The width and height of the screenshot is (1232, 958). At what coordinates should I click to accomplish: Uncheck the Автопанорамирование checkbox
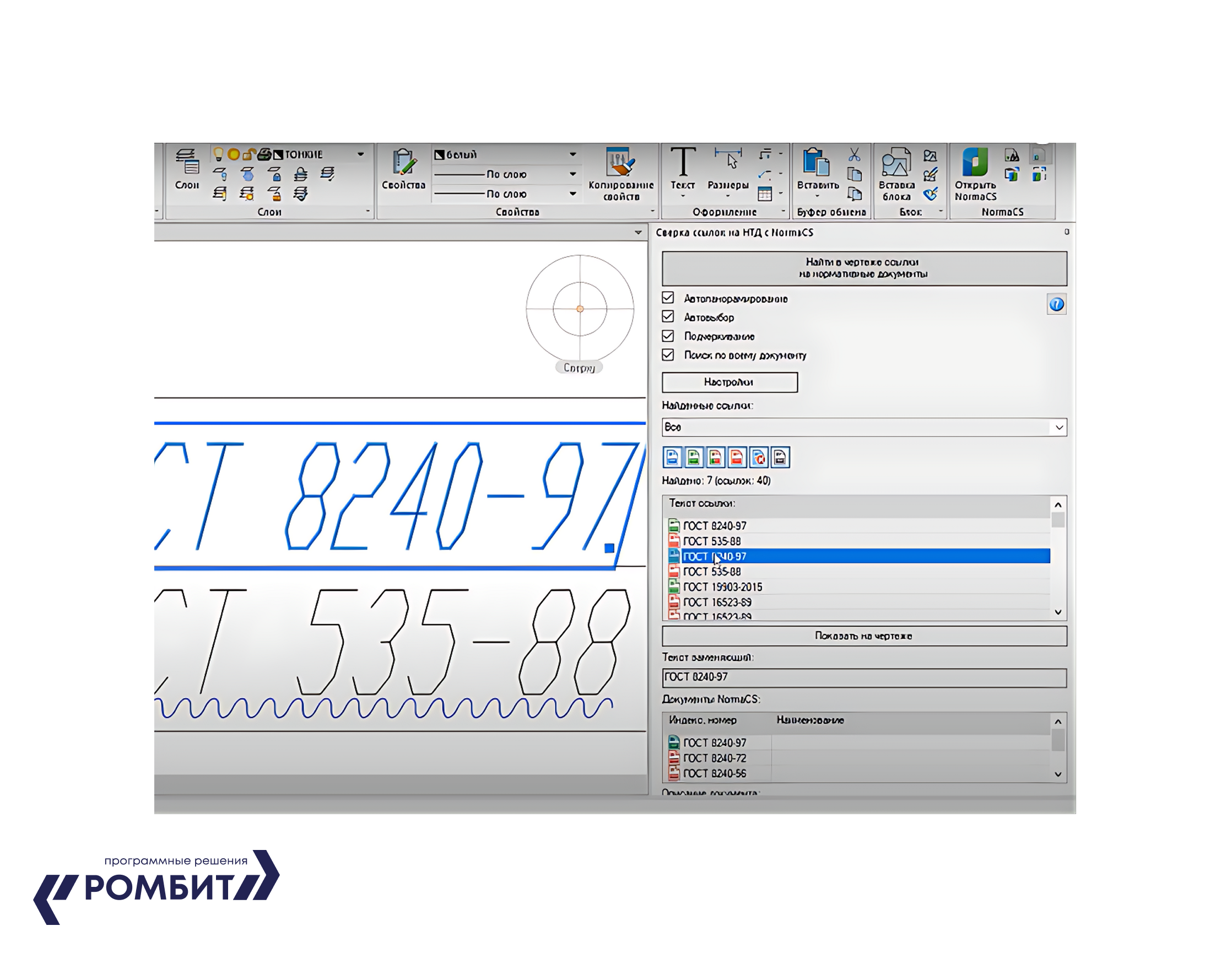coord(668,298)
